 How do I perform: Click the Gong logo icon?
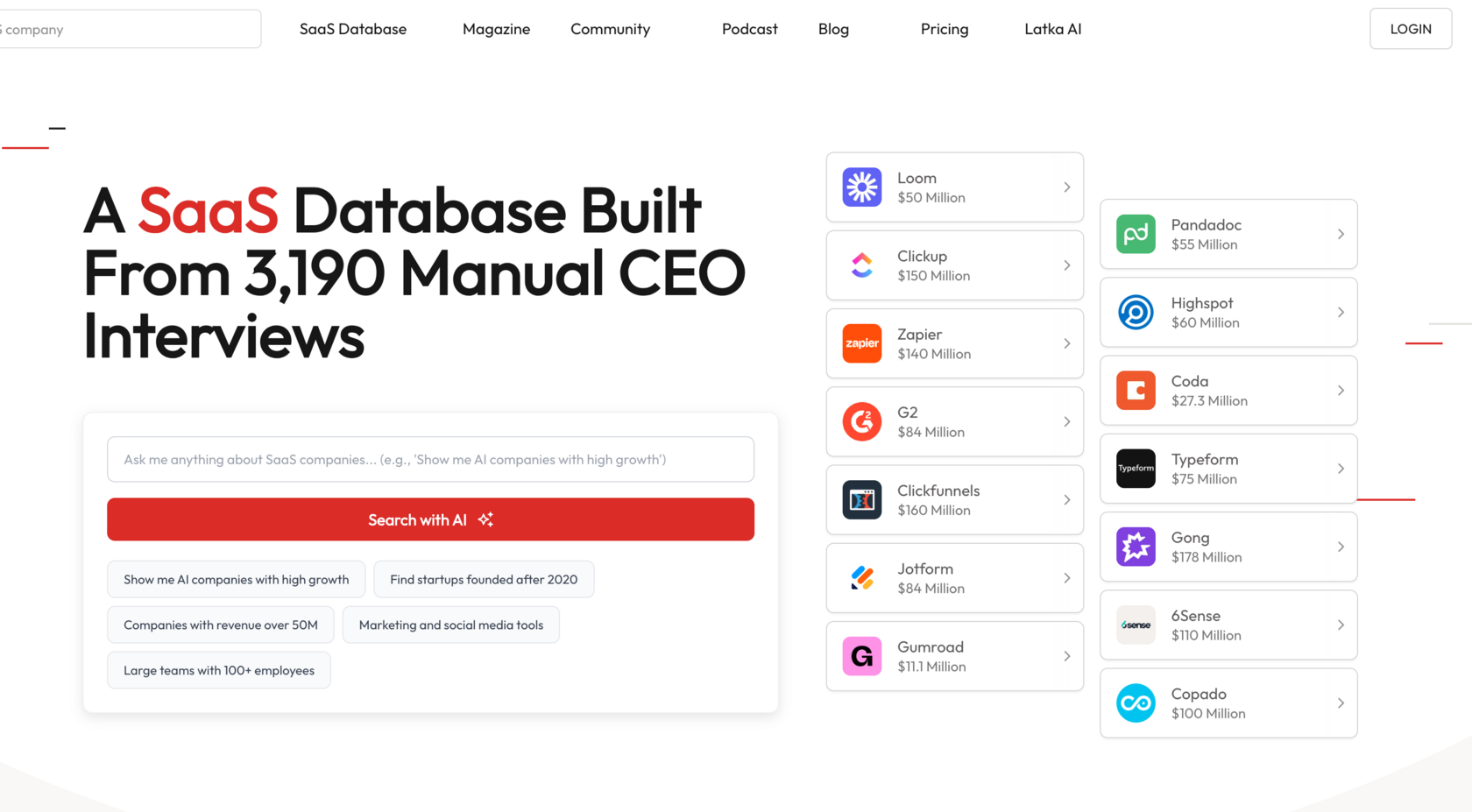coord(1136,547)
